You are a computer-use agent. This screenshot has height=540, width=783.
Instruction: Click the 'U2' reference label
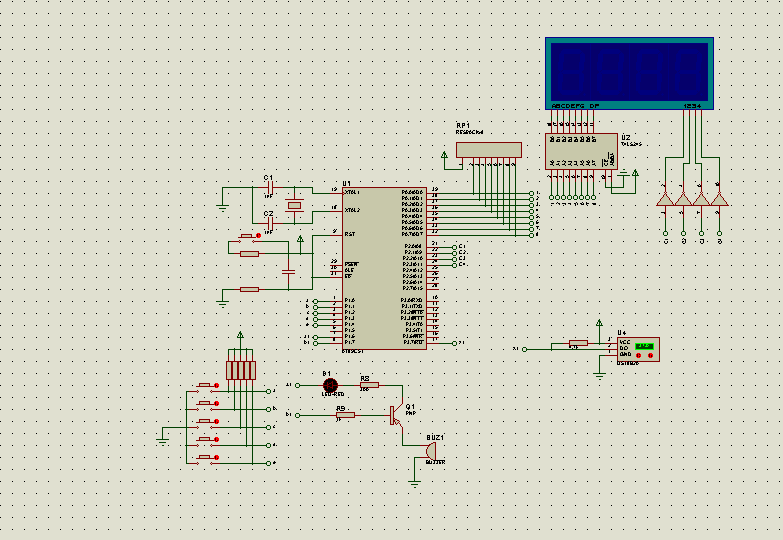pyautogui.click(x=626, y=137)
